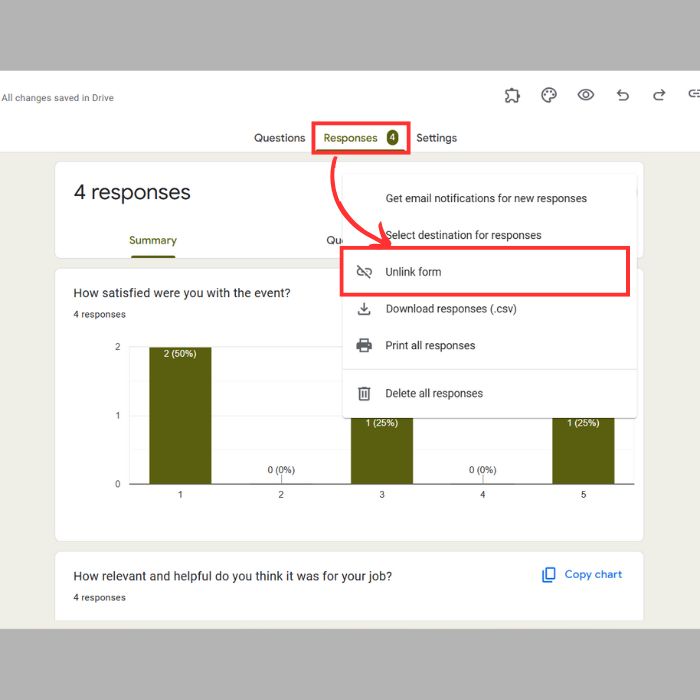Screen dimensions: 700x700
Task: Click the 0 (0%) label above rating 4
Action: point(483,470)
